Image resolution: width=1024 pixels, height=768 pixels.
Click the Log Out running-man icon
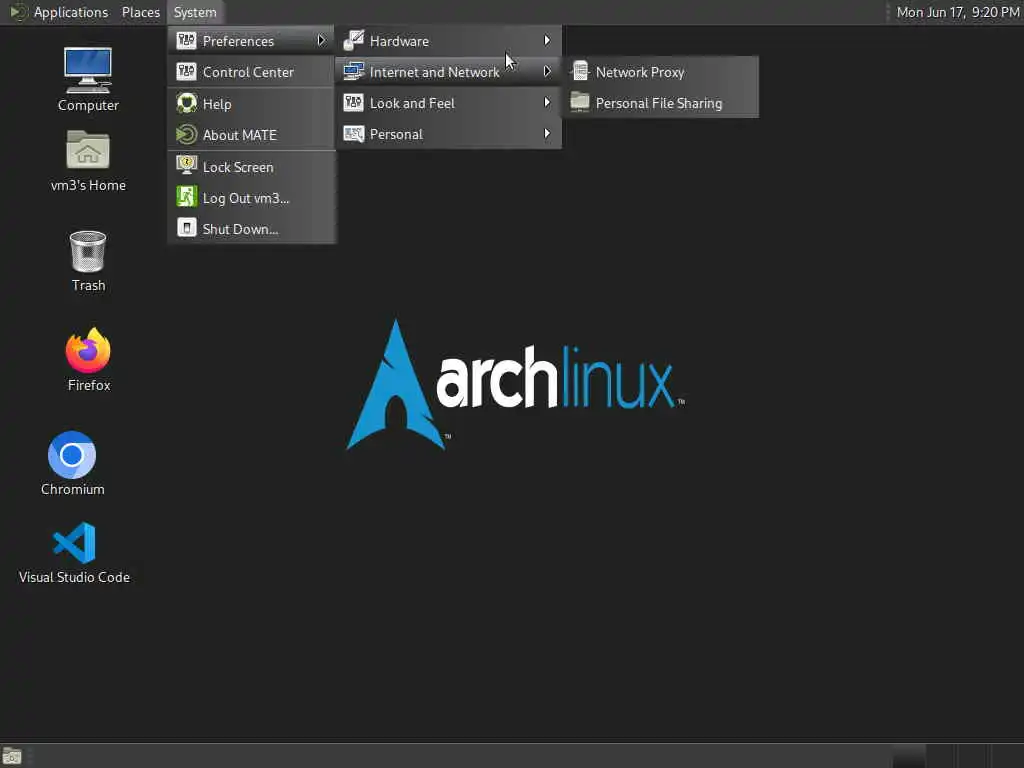click(186, 197)
